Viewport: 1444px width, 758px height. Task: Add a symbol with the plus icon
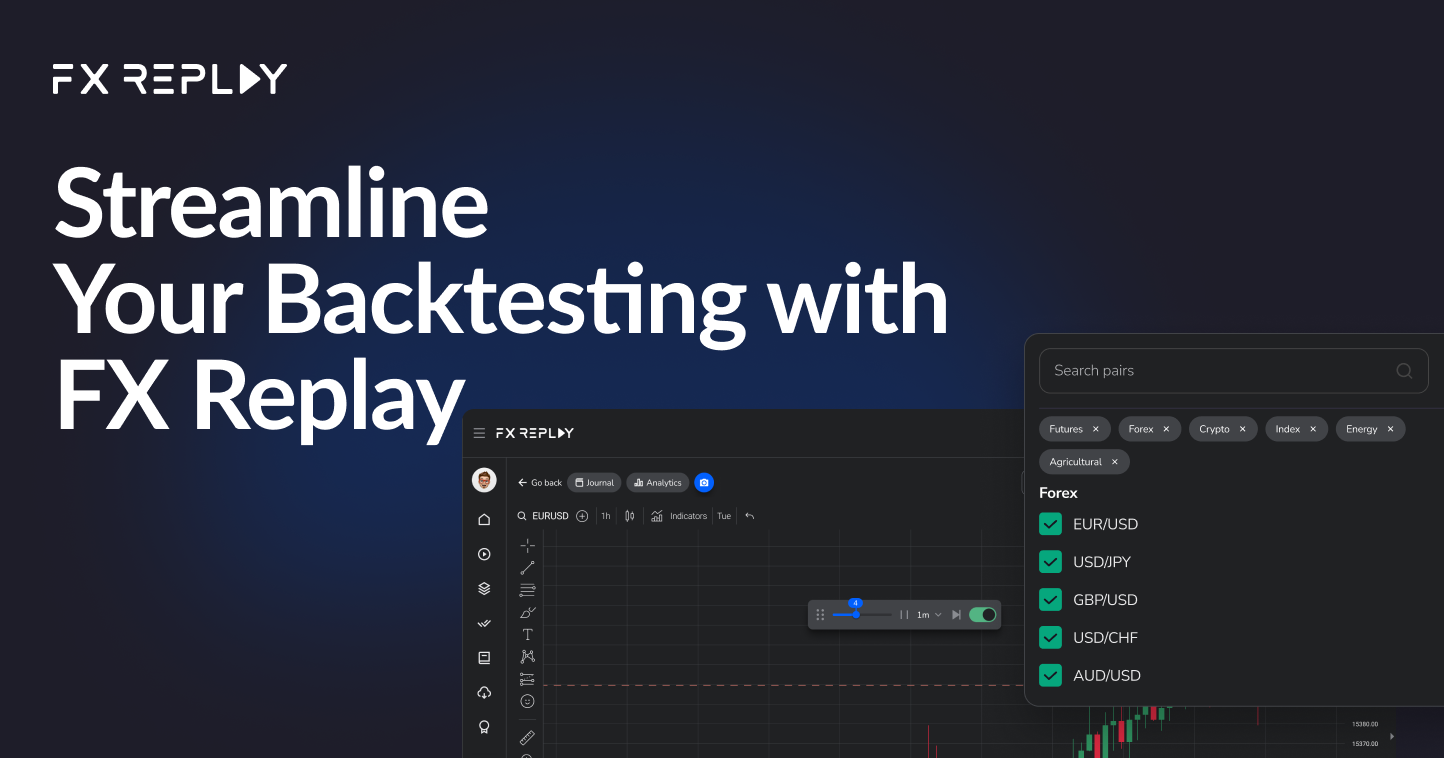tap(582, 515)
